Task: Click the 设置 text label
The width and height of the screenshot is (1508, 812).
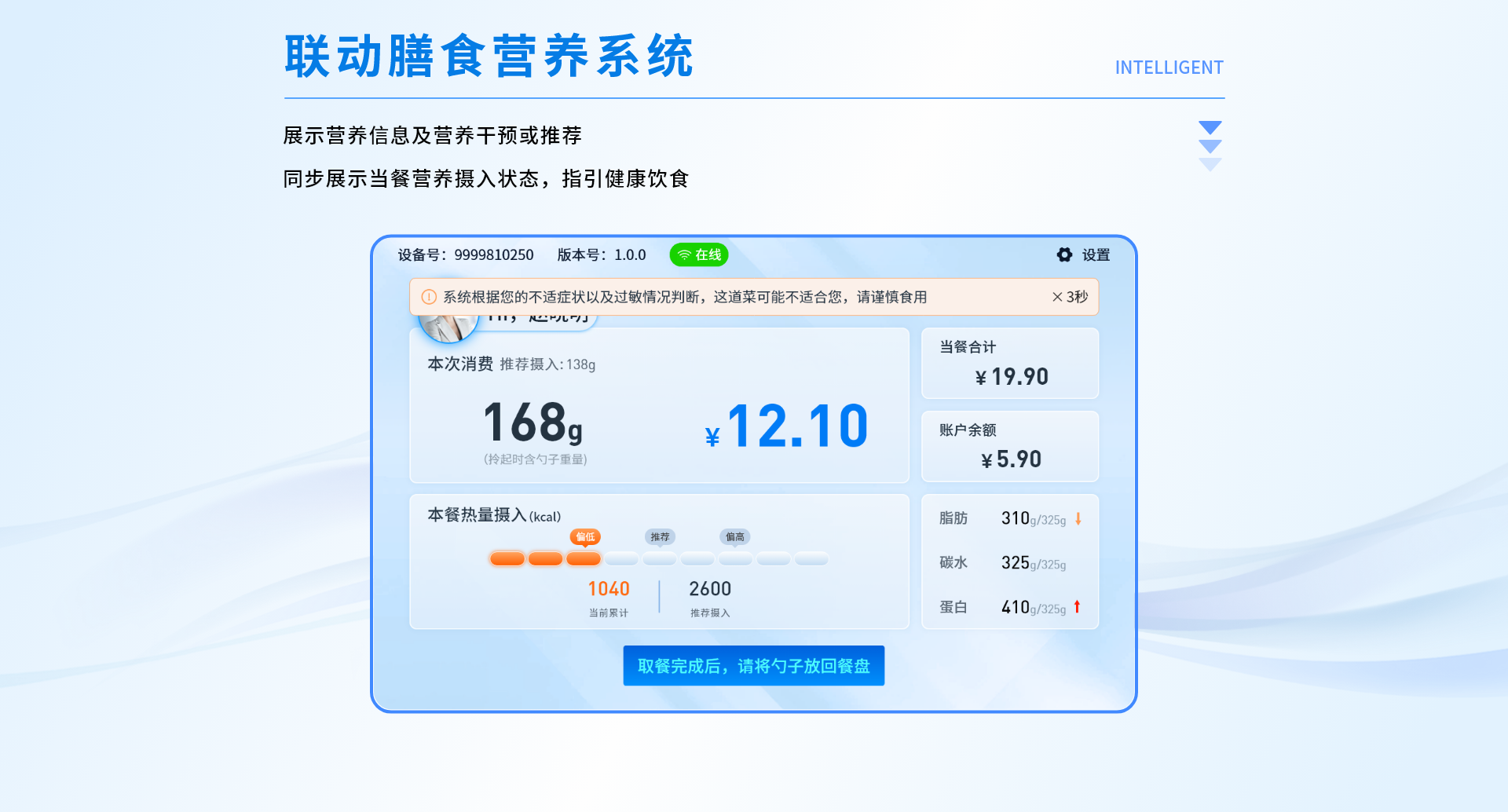Action: tap(1096, 254)
